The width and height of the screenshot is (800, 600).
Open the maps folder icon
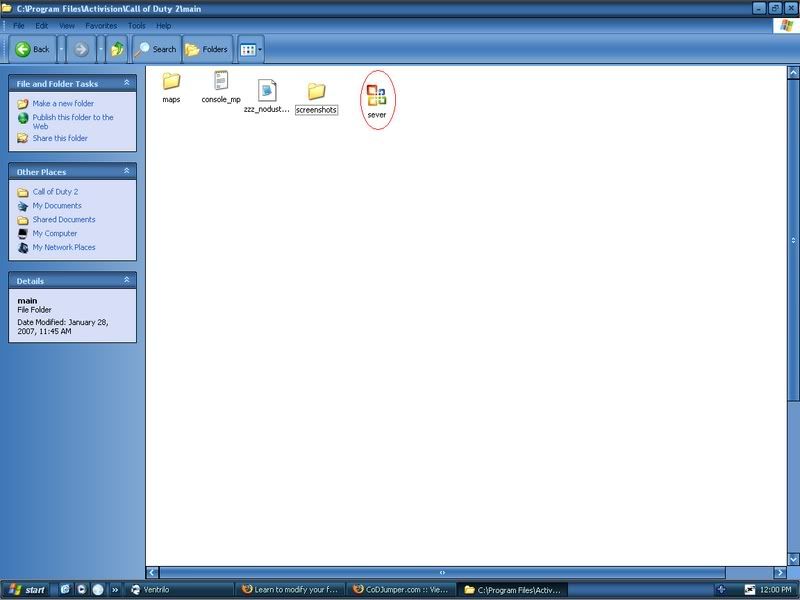pyautogui.click(x=171, y=82)
